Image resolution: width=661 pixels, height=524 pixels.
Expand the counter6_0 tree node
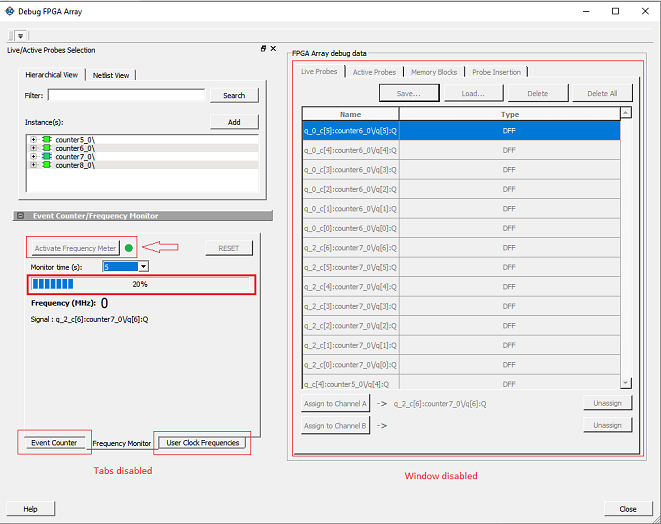[x=34, y=148]
